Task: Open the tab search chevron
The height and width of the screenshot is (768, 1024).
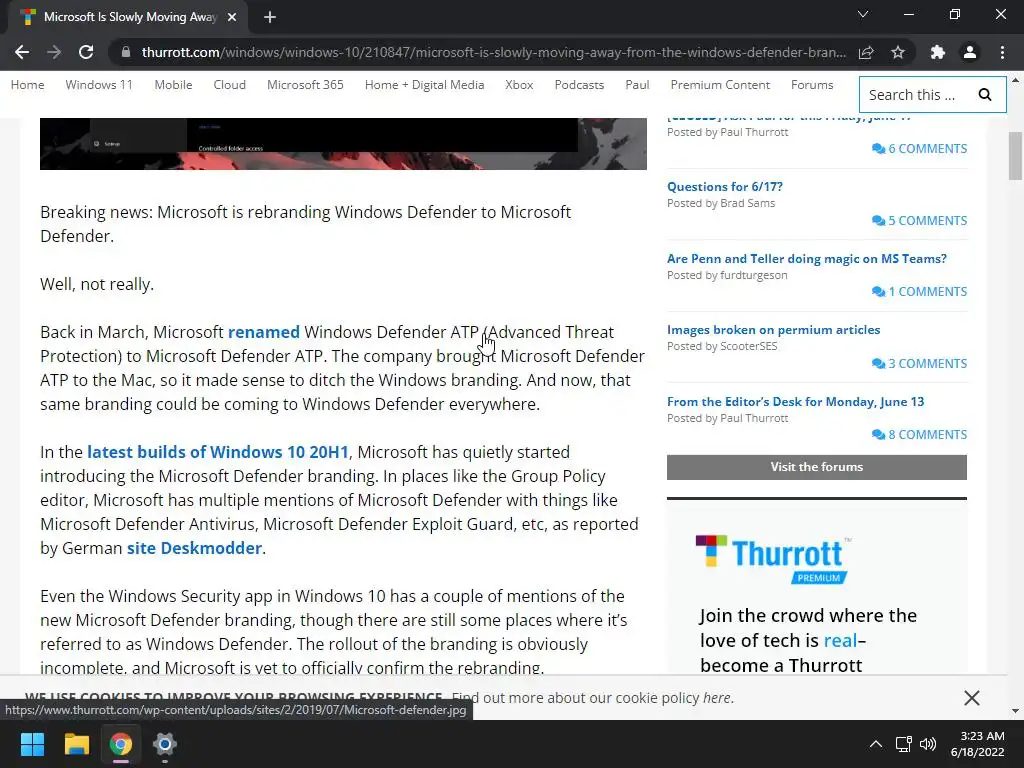Action: tap(863, 14)
